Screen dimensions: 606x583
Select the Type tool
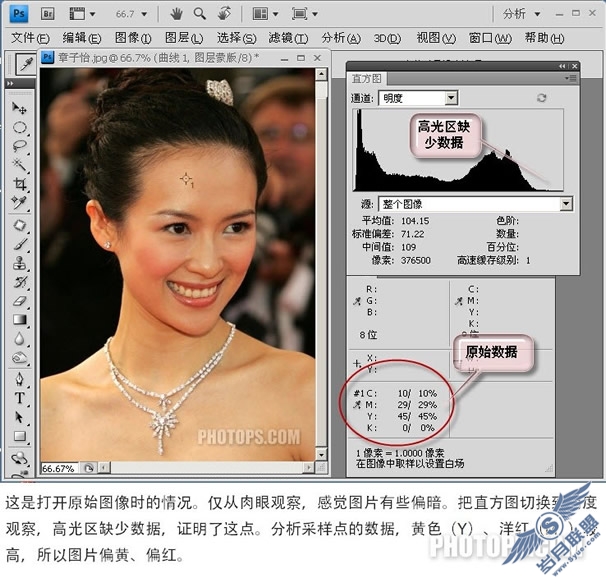pos(19,398)
